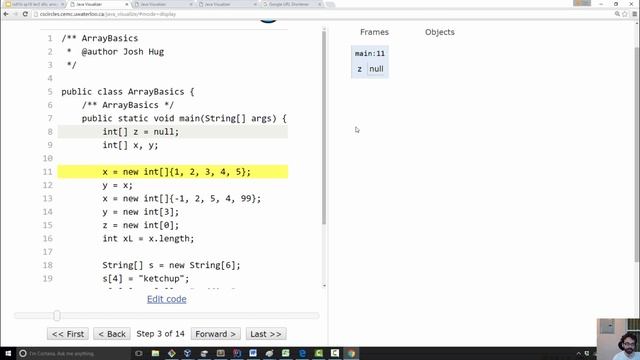The height and width of the screenshot is (360, 640).
Task: Click line 5 'public class ArrayBasics {'
Action: [x=128, y=92]
